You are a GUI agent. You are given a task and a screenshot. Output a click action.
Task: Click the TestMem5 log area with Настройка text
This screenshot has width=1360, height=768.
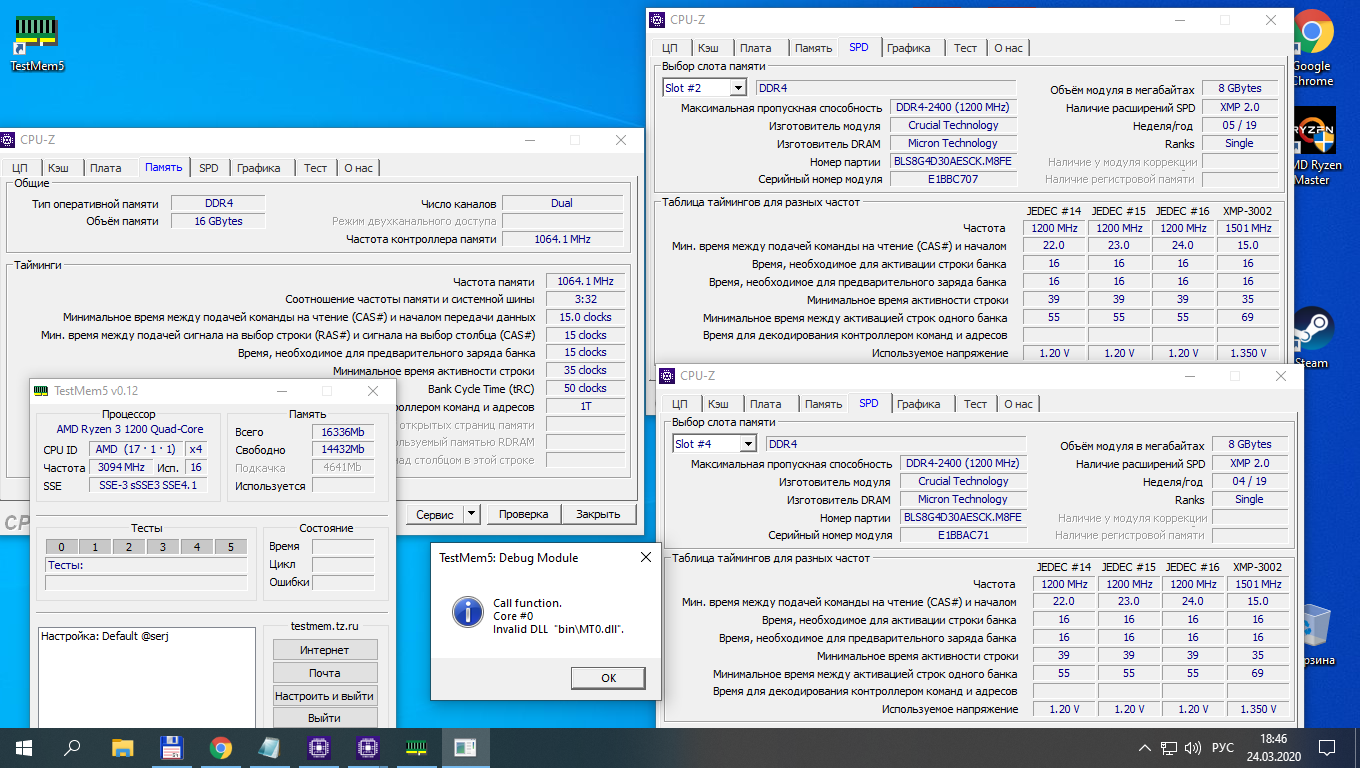(147, 678)
